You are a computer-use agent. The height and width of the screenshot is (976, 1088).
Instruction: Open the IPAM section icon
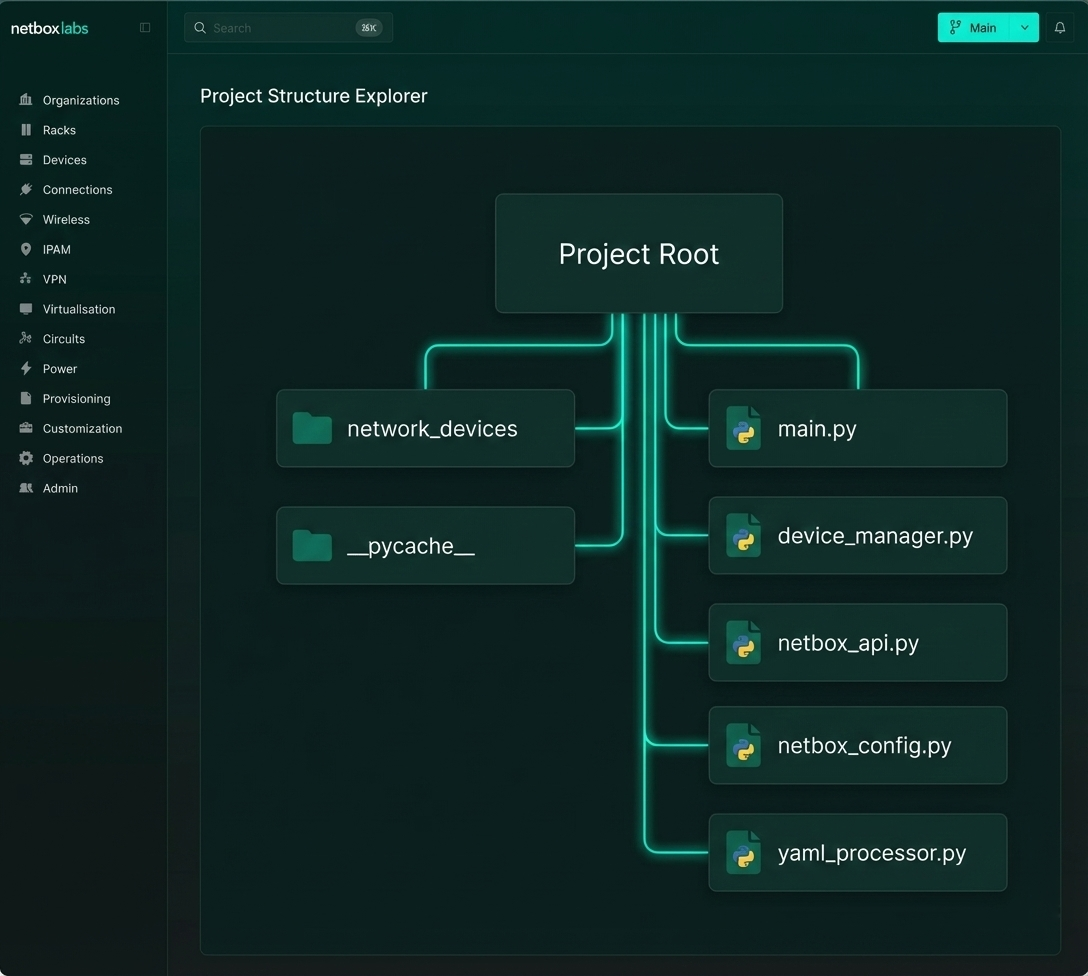[25, 249]
